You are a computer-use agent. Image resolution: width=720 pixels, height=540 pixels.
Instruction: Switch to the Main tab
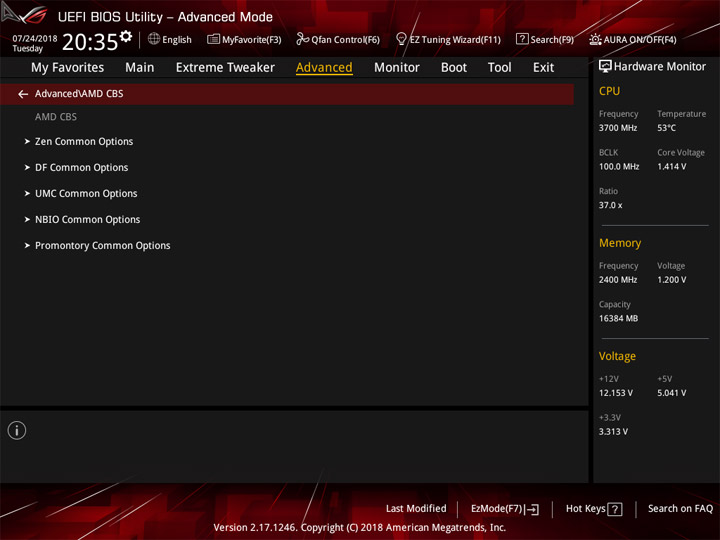pos(140,68)
